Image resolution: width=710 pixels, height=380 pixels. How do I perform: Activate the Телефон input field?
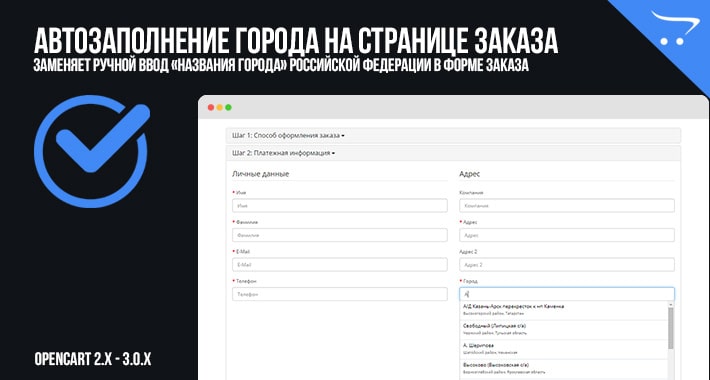[x=340, y=294]
